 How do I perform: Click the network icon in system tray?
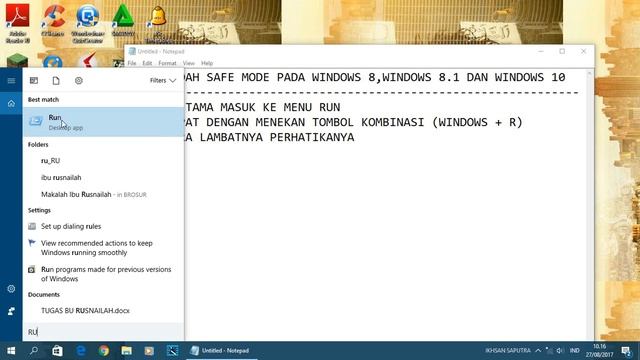pos(550,351)
